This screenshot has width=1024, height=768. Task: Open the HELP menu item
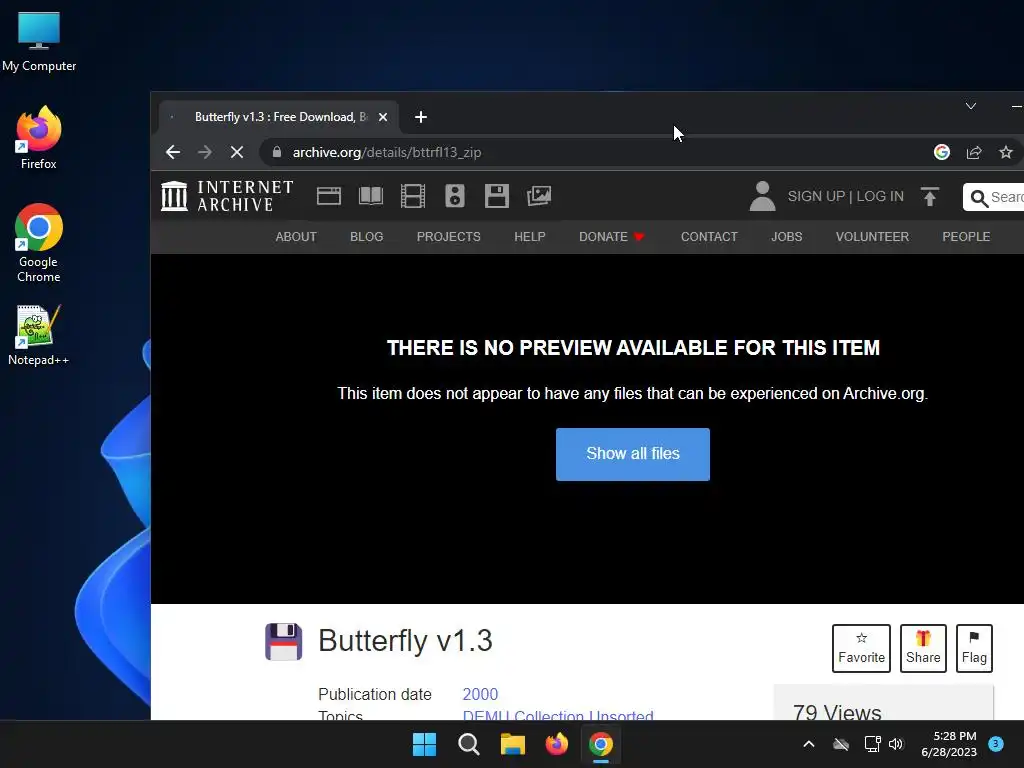[x=530, y=236]
